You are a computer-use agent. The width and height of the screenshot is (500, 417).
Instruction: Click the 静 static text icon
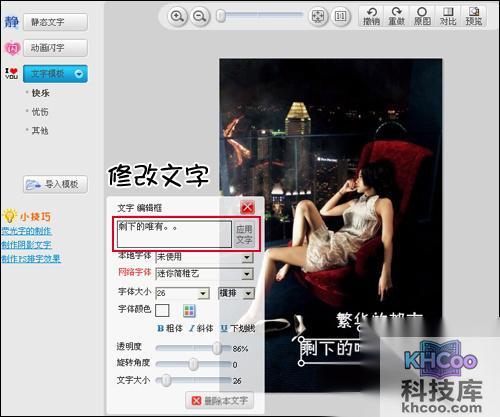click(x=12, y=22)
